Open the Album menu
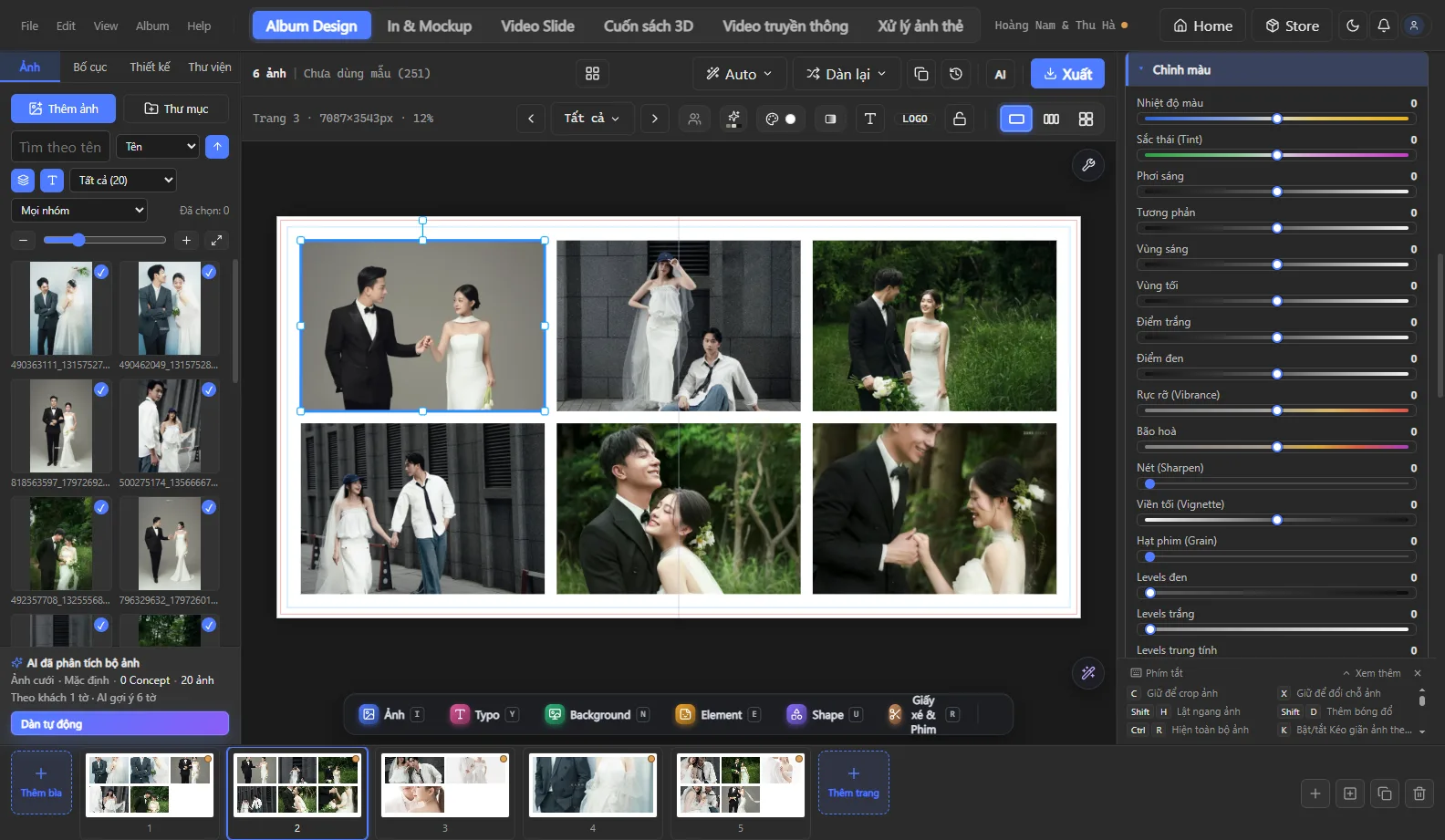Image resolution: width=1445 pixels, height=840 pixels. [152, 26]
